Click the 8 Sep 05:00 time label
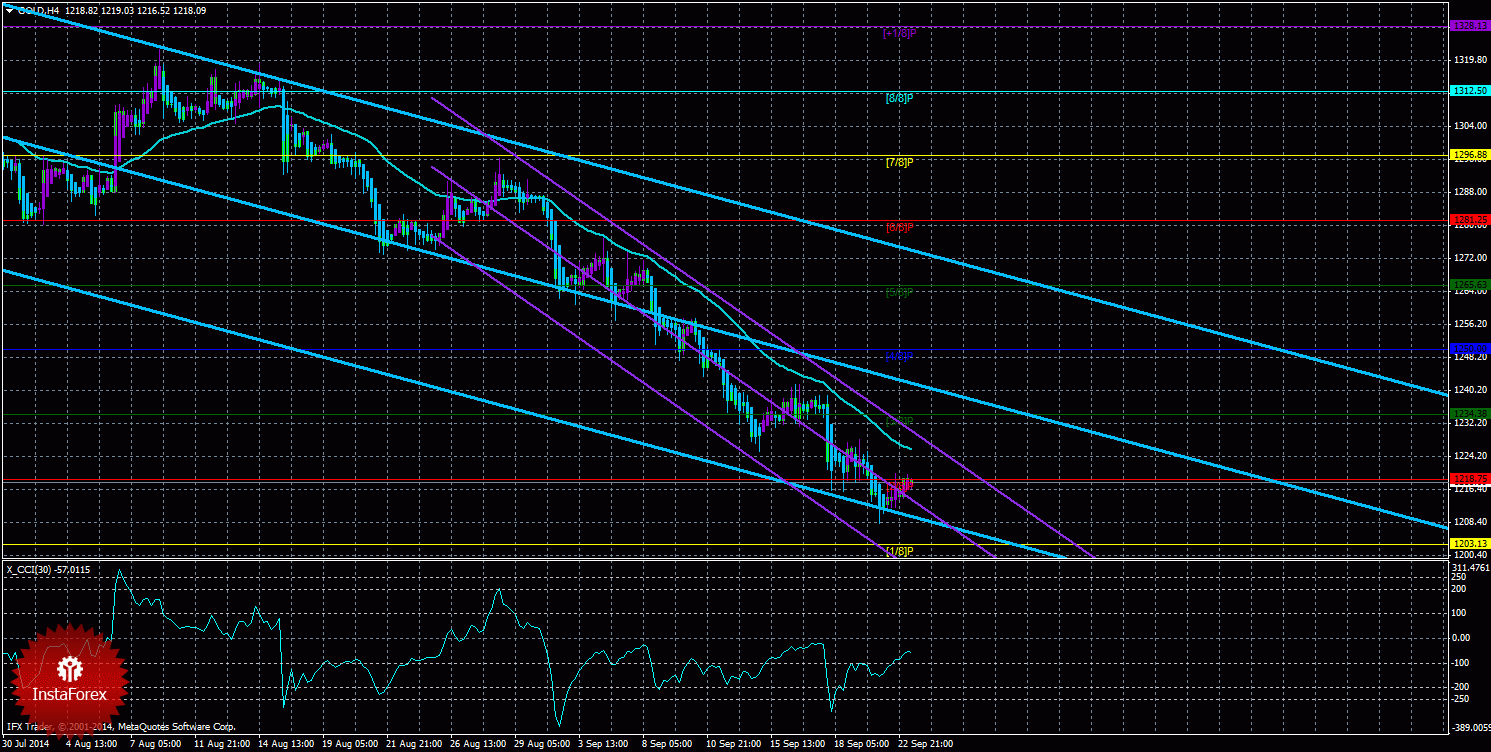Screen dimensions: 1491x752 pyautogui.click(x=665, y=744)
